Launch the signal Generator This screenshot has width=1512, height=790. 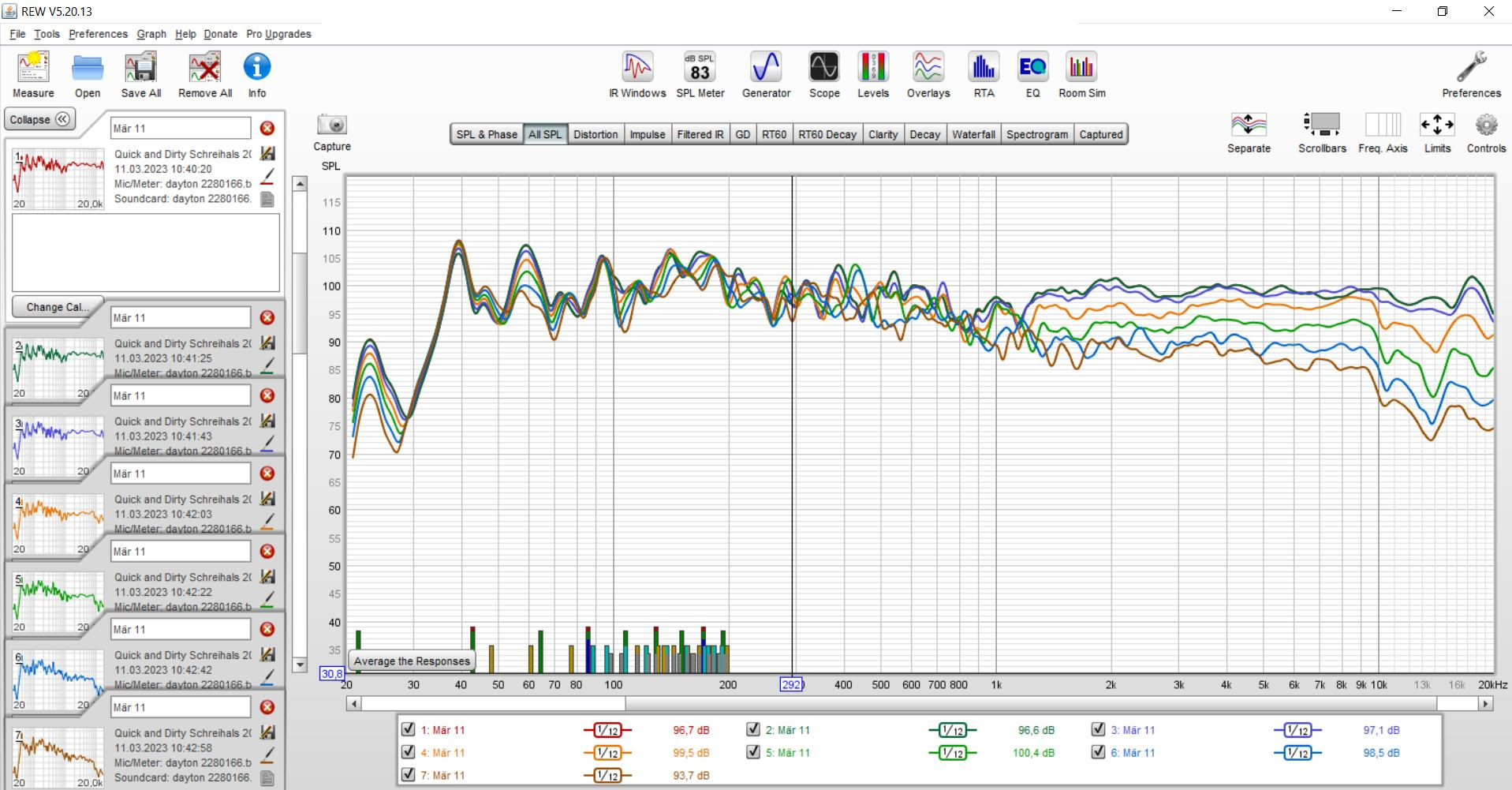tap(765, 75)
